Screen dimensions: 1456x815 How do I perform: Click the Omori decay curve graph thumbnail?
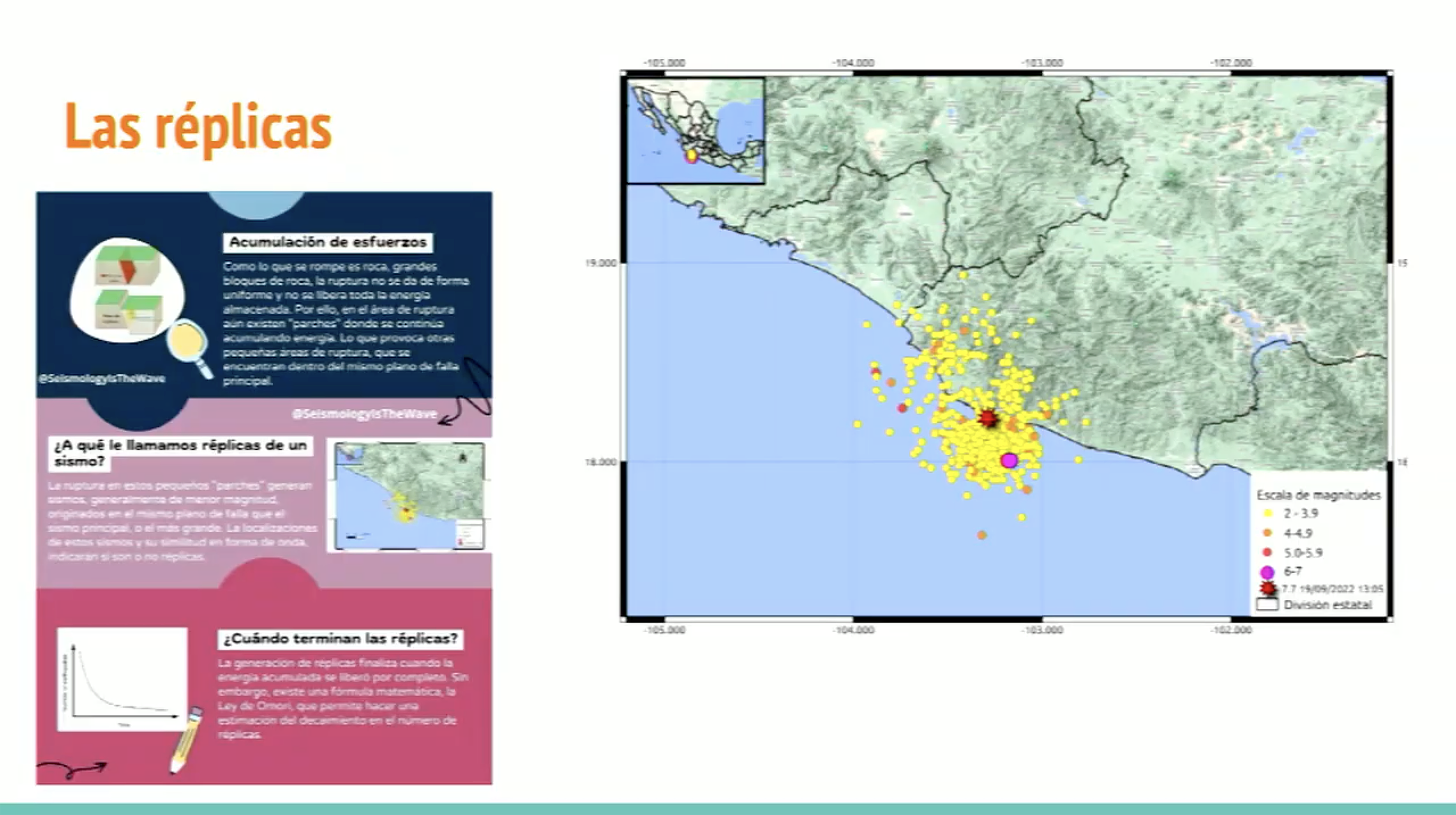[122, 679]
